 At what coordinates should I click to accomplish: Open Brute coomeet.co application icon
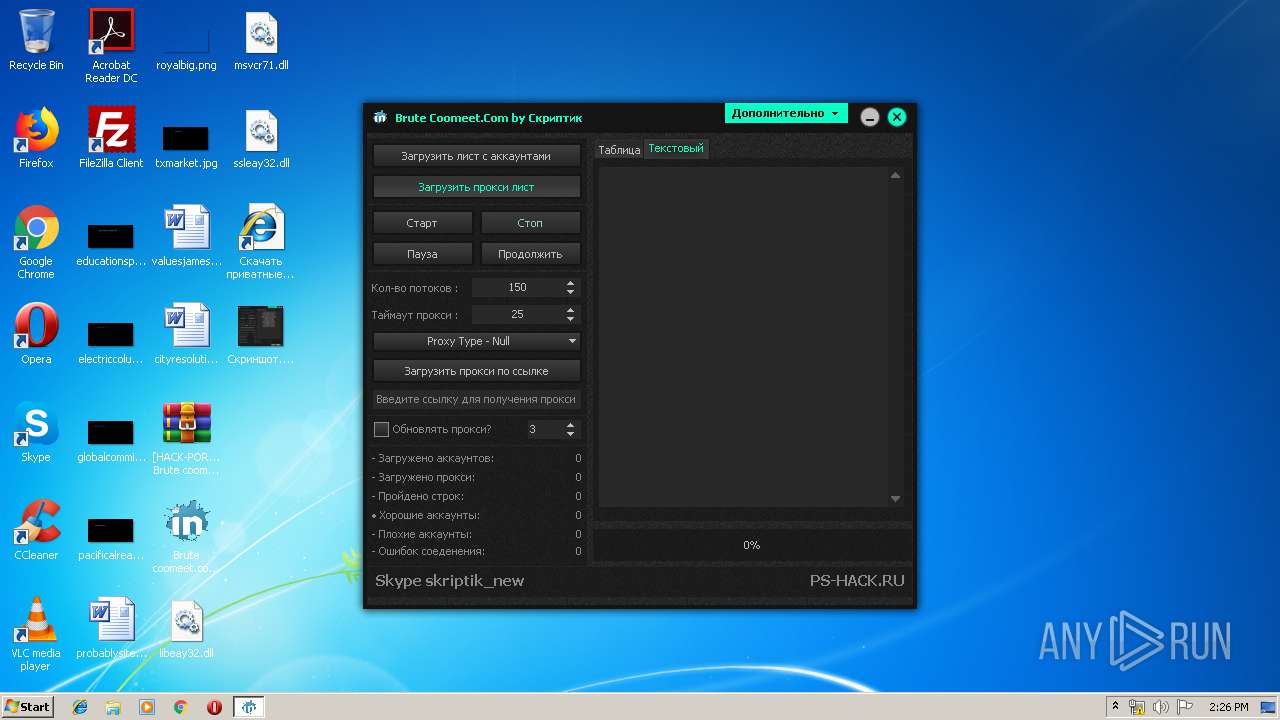tap(186, 536)
